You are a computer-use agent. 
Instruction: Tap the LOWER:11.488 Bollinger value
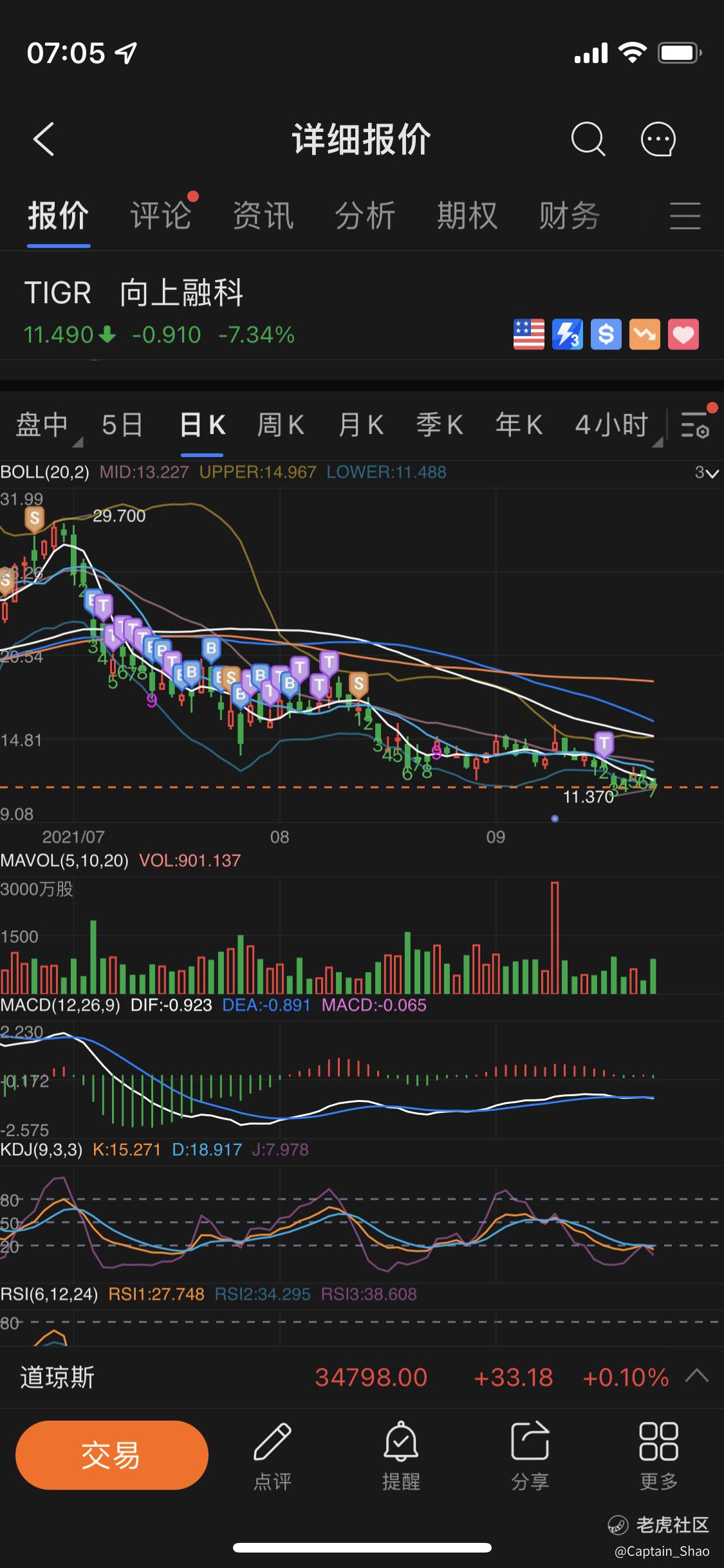tap(386, 472)
